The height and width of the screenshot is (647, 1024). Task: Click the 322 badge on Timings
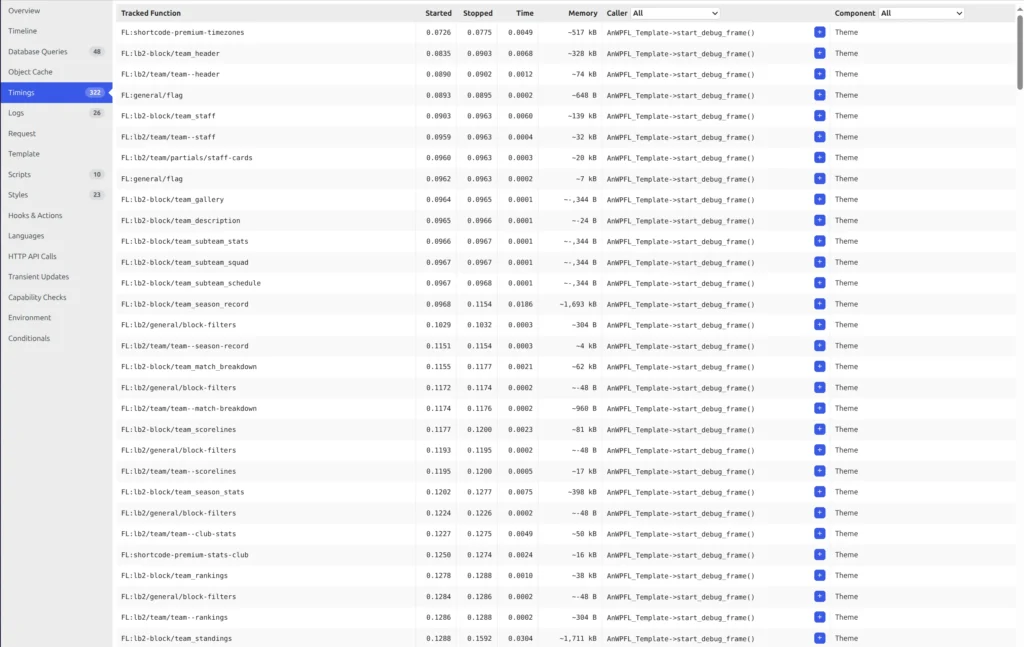click(95, 92)
